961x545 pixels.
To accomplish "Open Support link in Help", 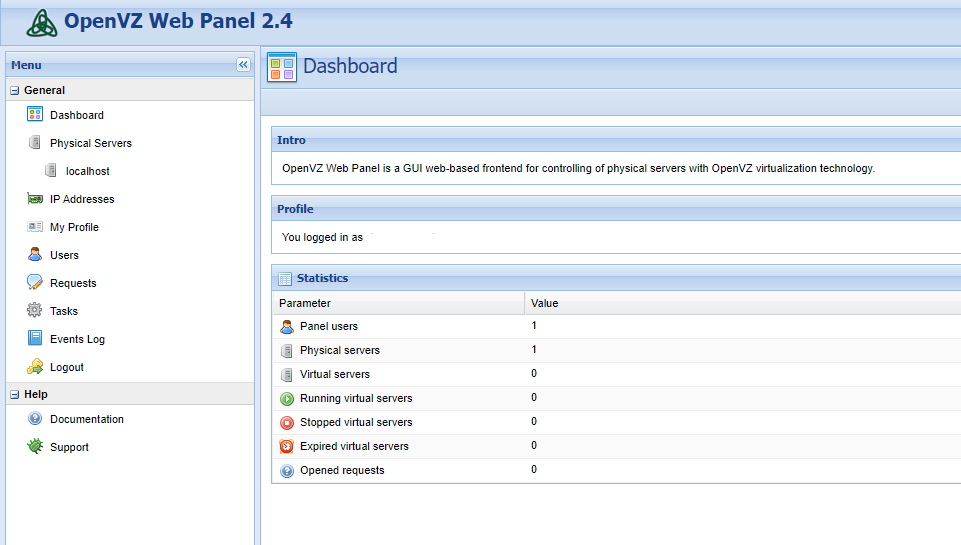I will 69,447.
